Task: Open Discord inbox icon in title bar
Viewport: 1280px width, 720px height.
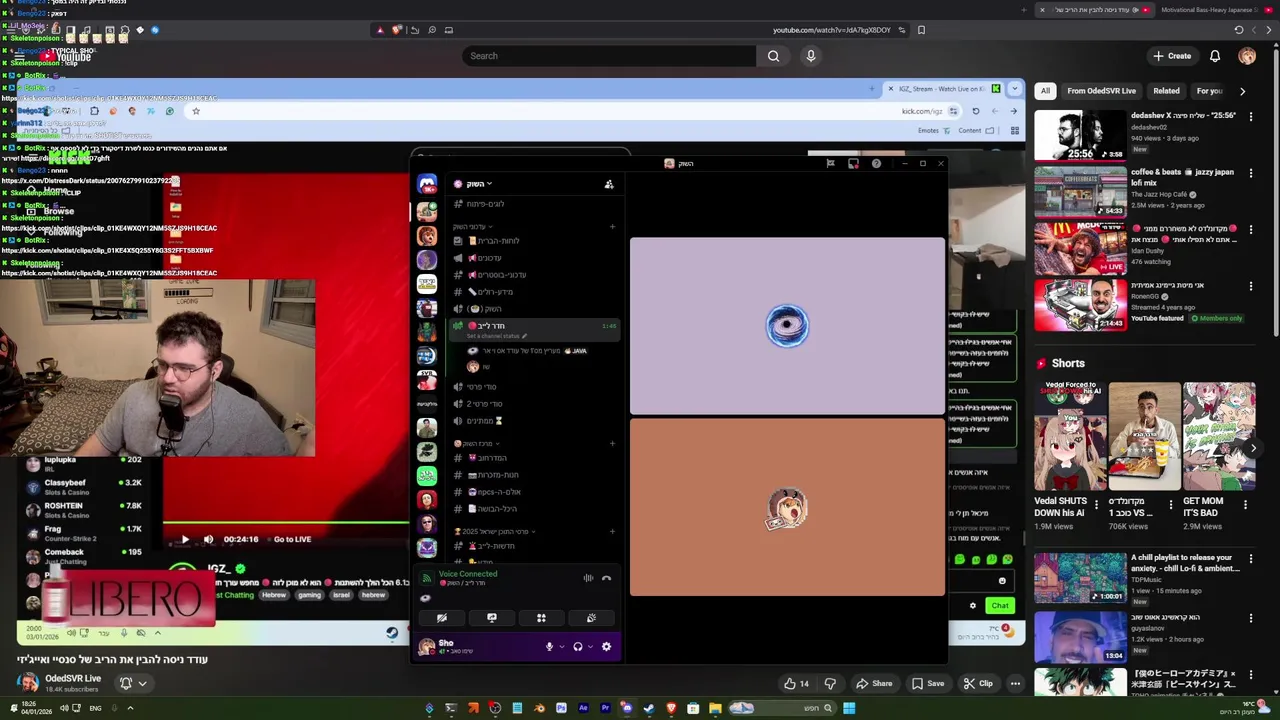Action: (853, 163)
